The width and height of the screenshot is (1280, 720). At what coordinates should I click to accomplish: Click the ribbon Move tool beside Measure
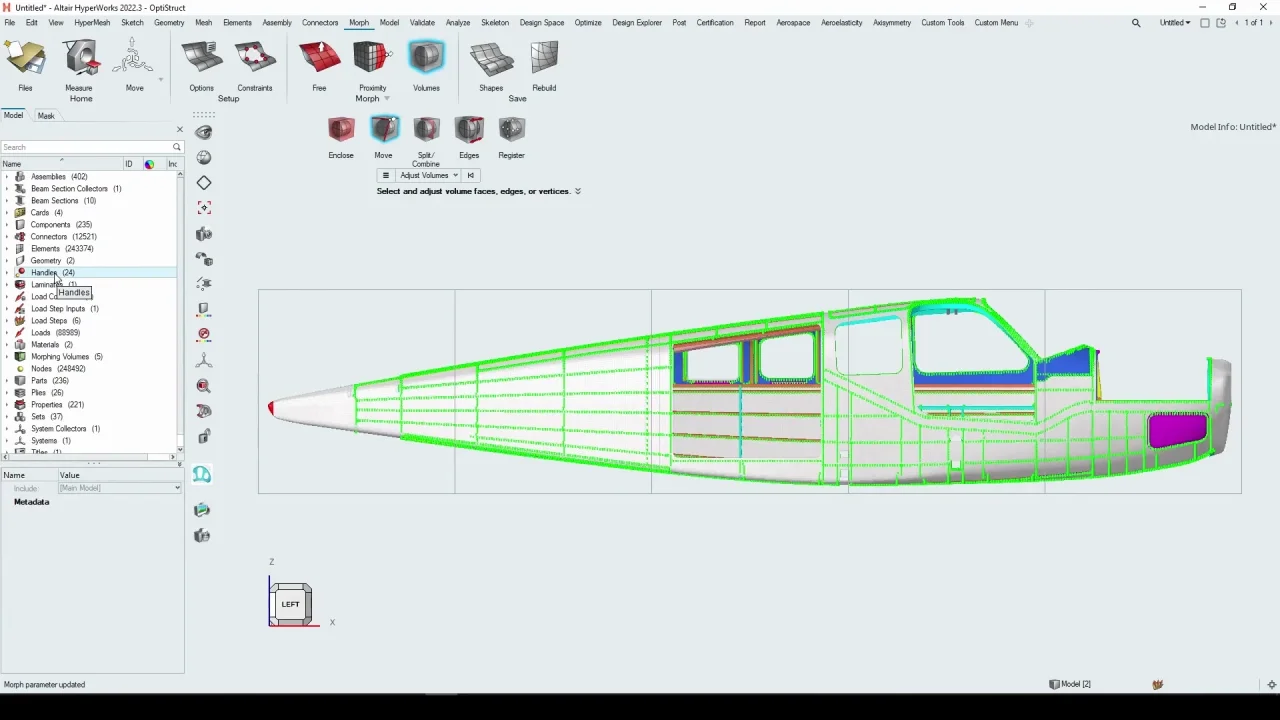tap(134, 66)
